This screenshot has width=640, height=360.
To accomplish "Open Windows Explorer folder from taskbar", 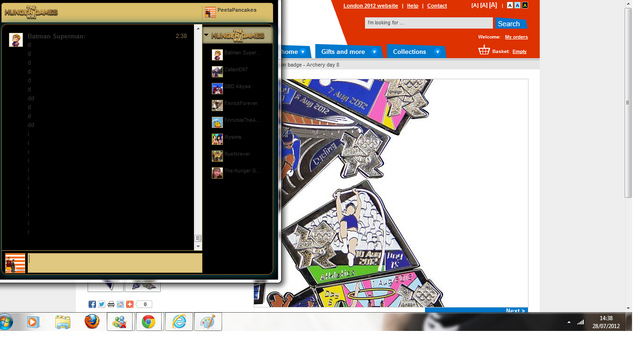I will (62, 322).
